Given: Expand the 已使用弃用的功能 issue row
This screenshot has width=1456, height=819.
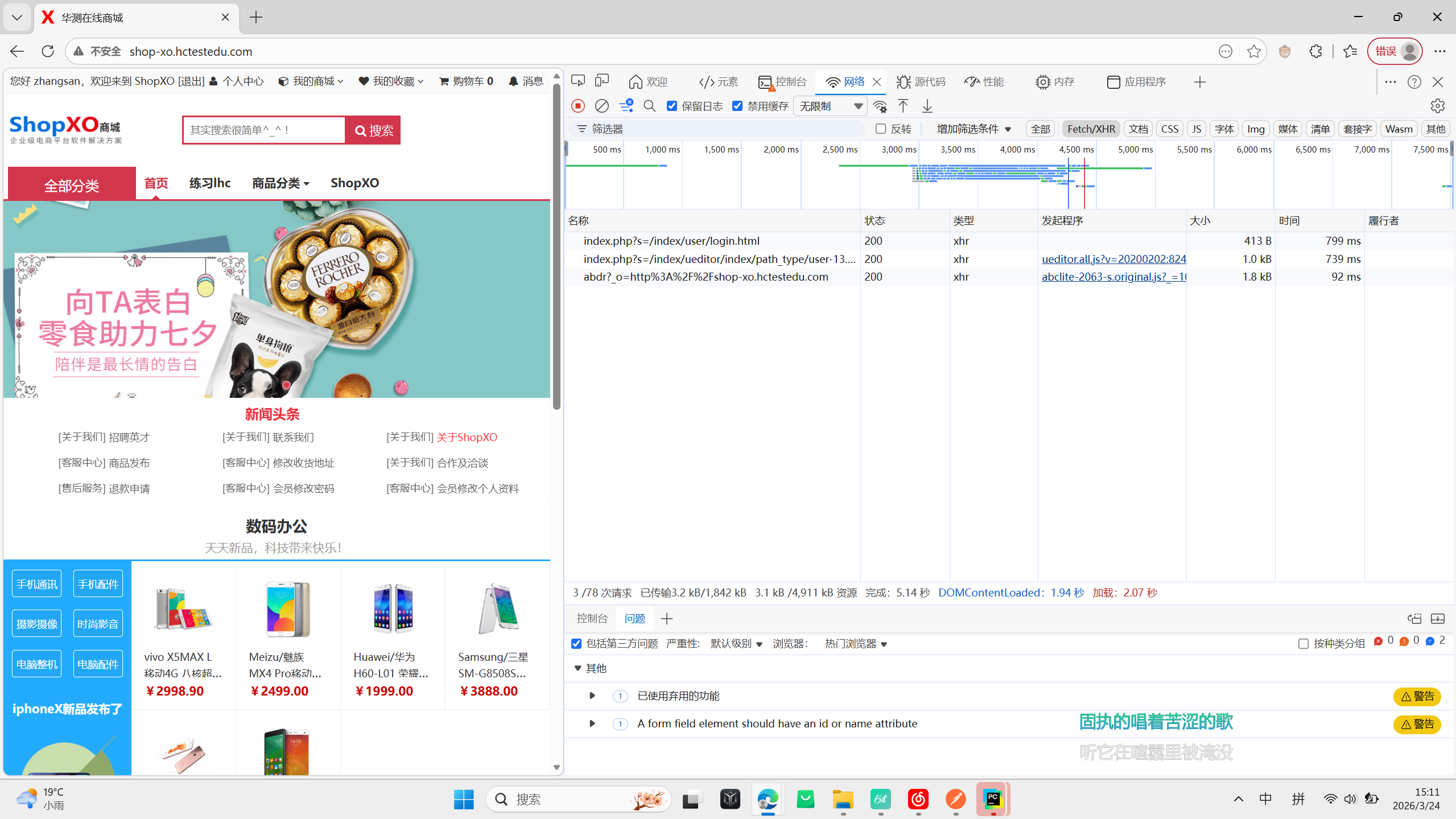Looking at the screenshot, I should [x=592, y=695].
